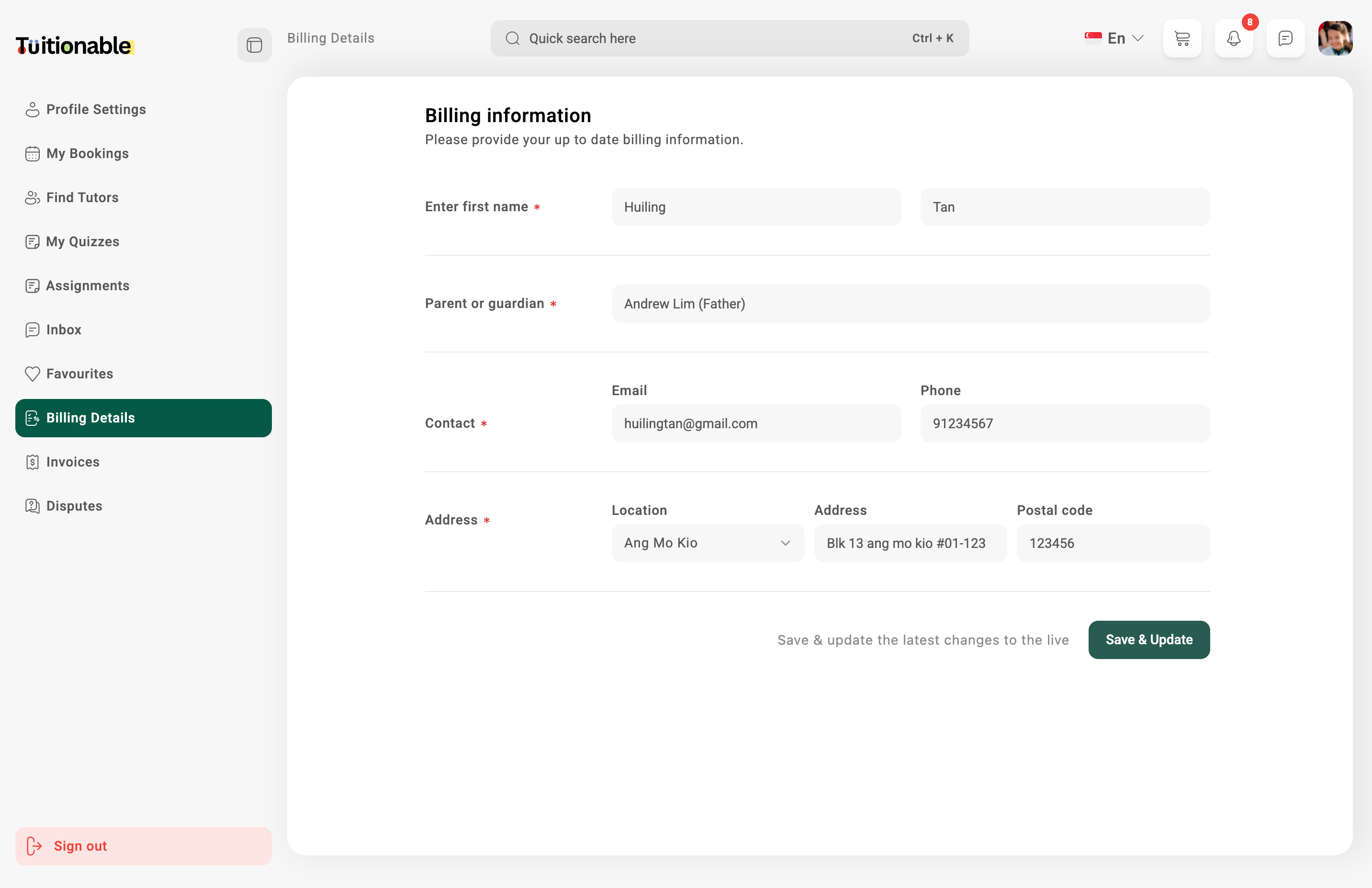
Task: Switch to My Bookings
Action: [x=87, y=153]
